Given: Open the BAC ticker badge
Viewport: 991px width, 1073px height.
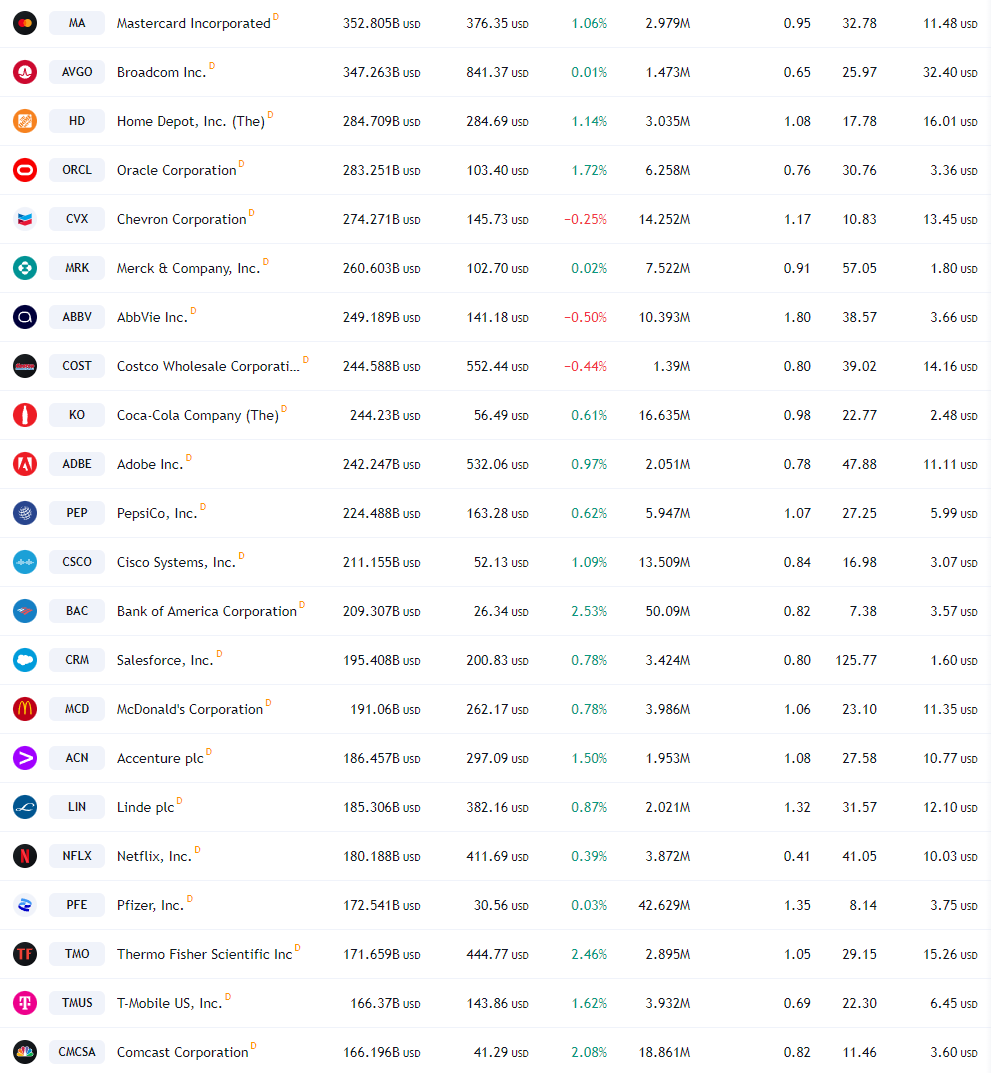Looking at the screenshot, I should click(x=77, y=611).
